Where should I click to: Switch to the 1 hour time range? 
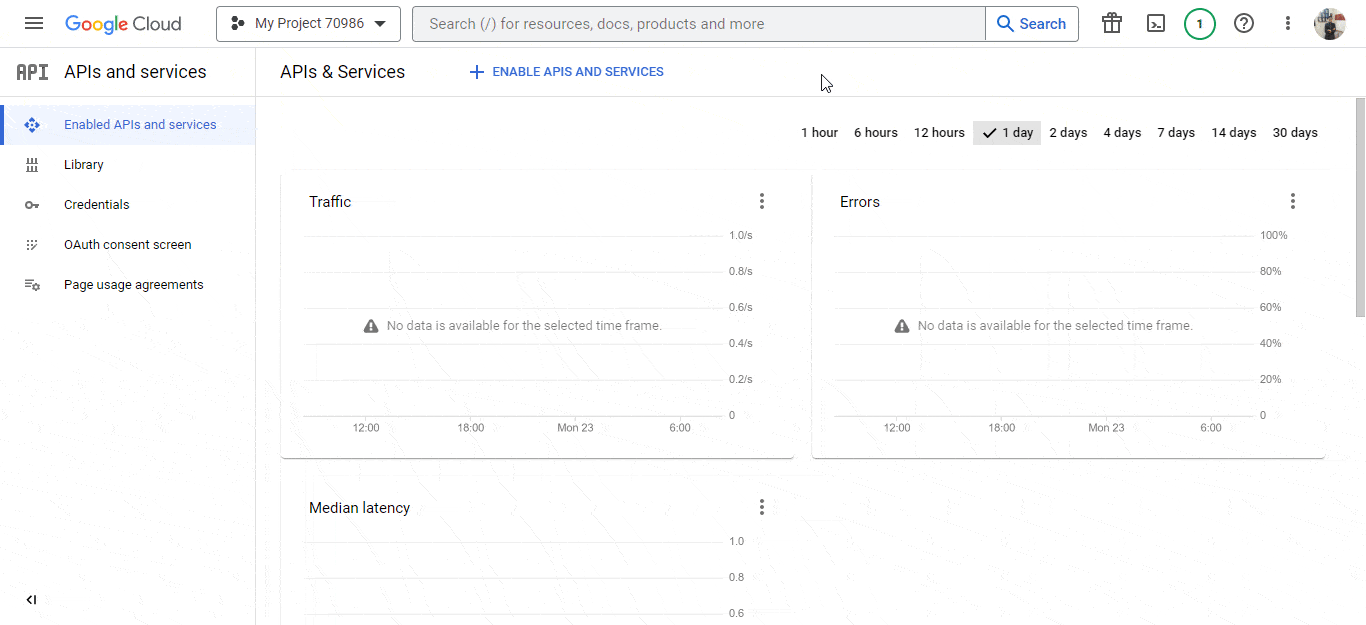pyautogui.click(x=819, y=132)
